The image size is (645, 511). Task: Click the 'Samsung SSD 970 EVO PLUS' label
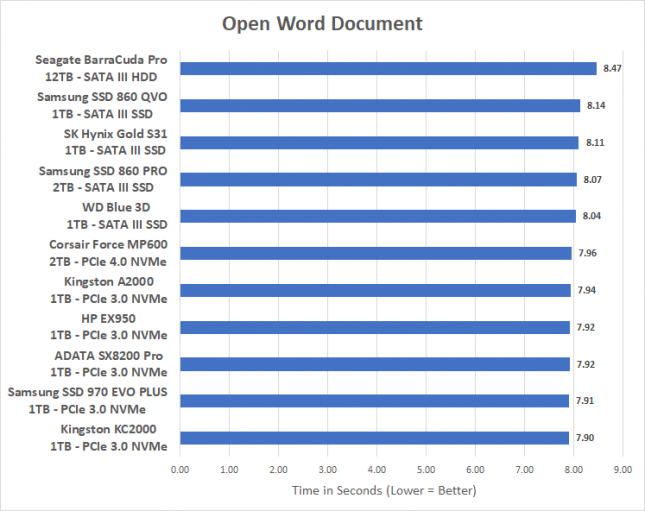coord(88,392)
